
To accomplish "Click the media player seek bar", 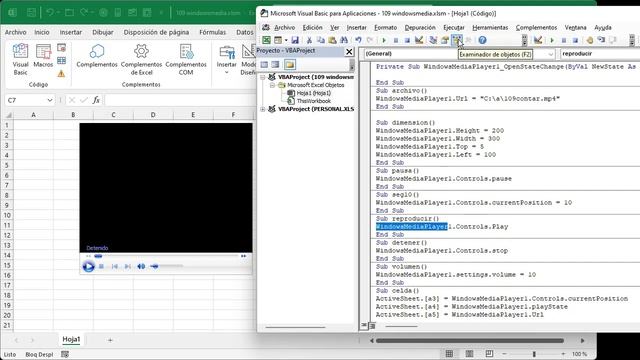I will tap(167, 256).
